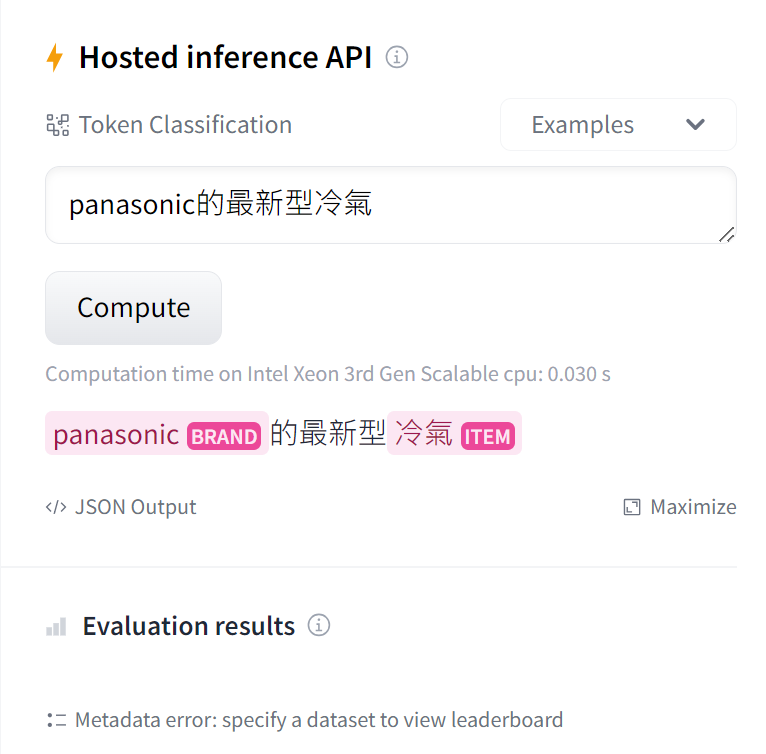Click the highlighted panasonic token
The image size is (766, 754).
pyautogui.click(x=116, y=434)
